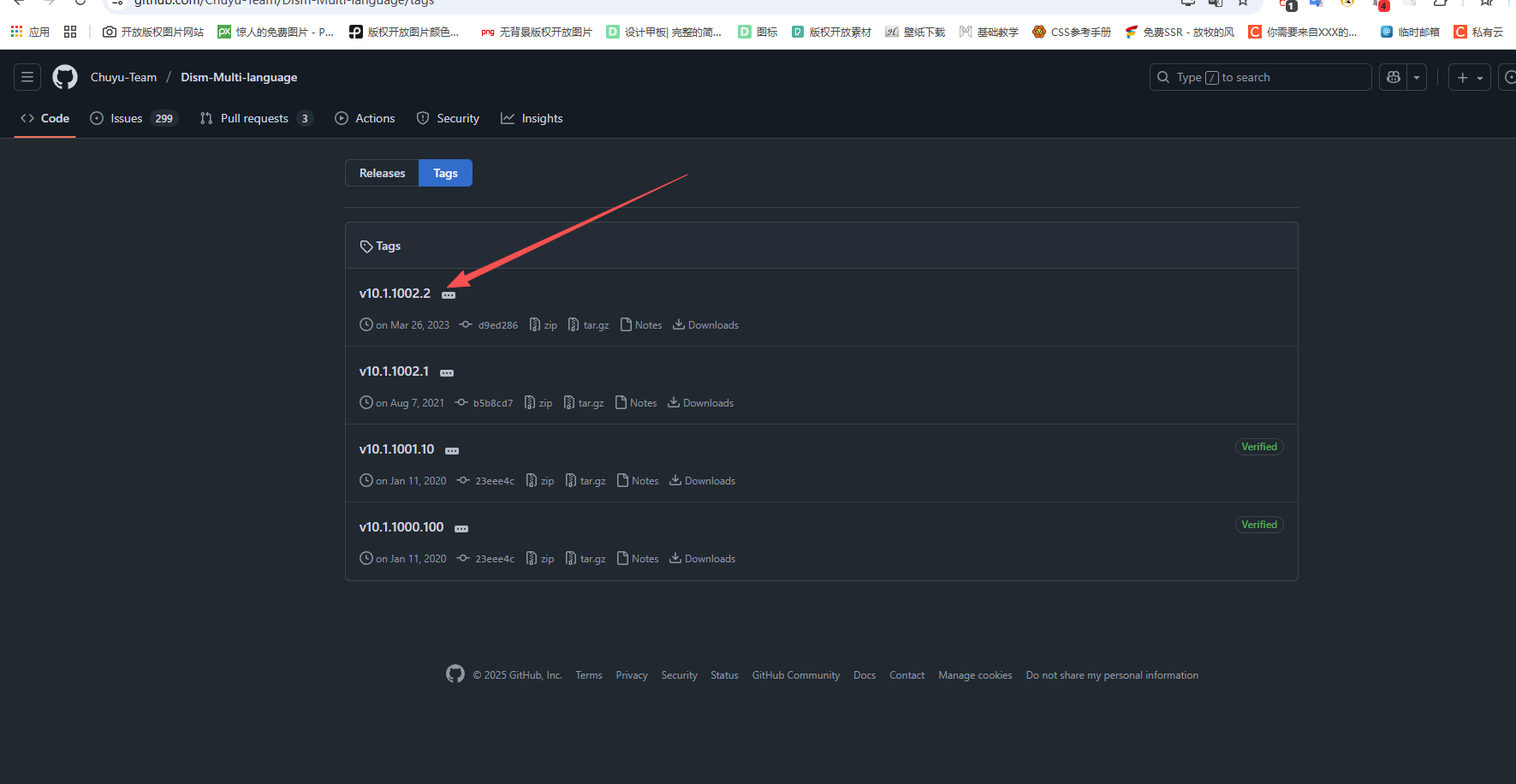
Task: Expand v10.1.1002.1 tag message ellipsis
Action: [447, 372]
